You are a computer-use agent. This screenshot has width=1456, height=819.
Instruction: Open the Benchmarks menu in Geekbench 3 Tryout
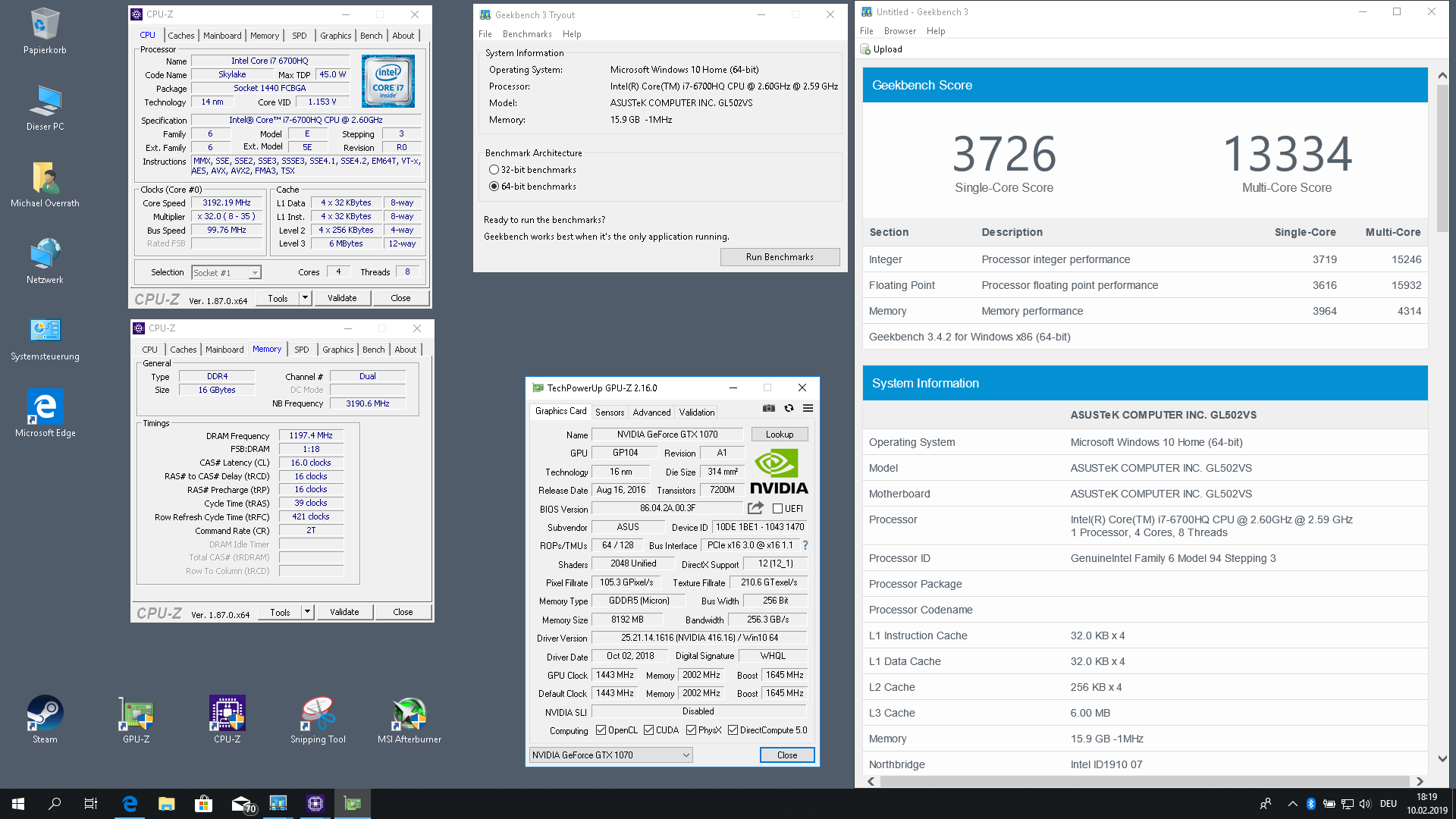tap(527, 34)
